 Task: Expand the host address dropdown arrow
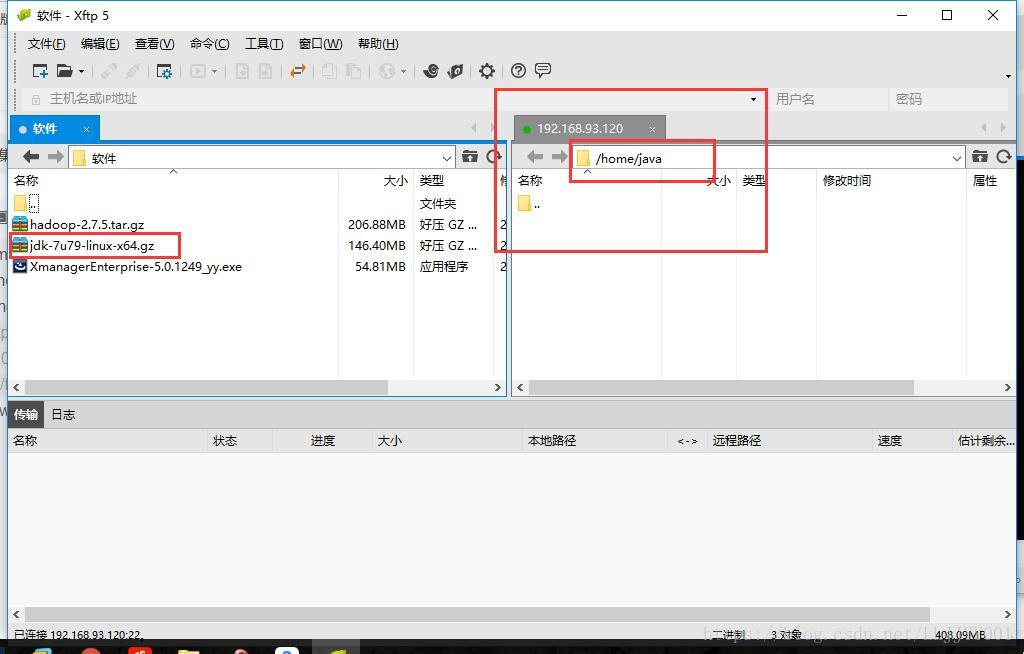[x=754, y=99]
